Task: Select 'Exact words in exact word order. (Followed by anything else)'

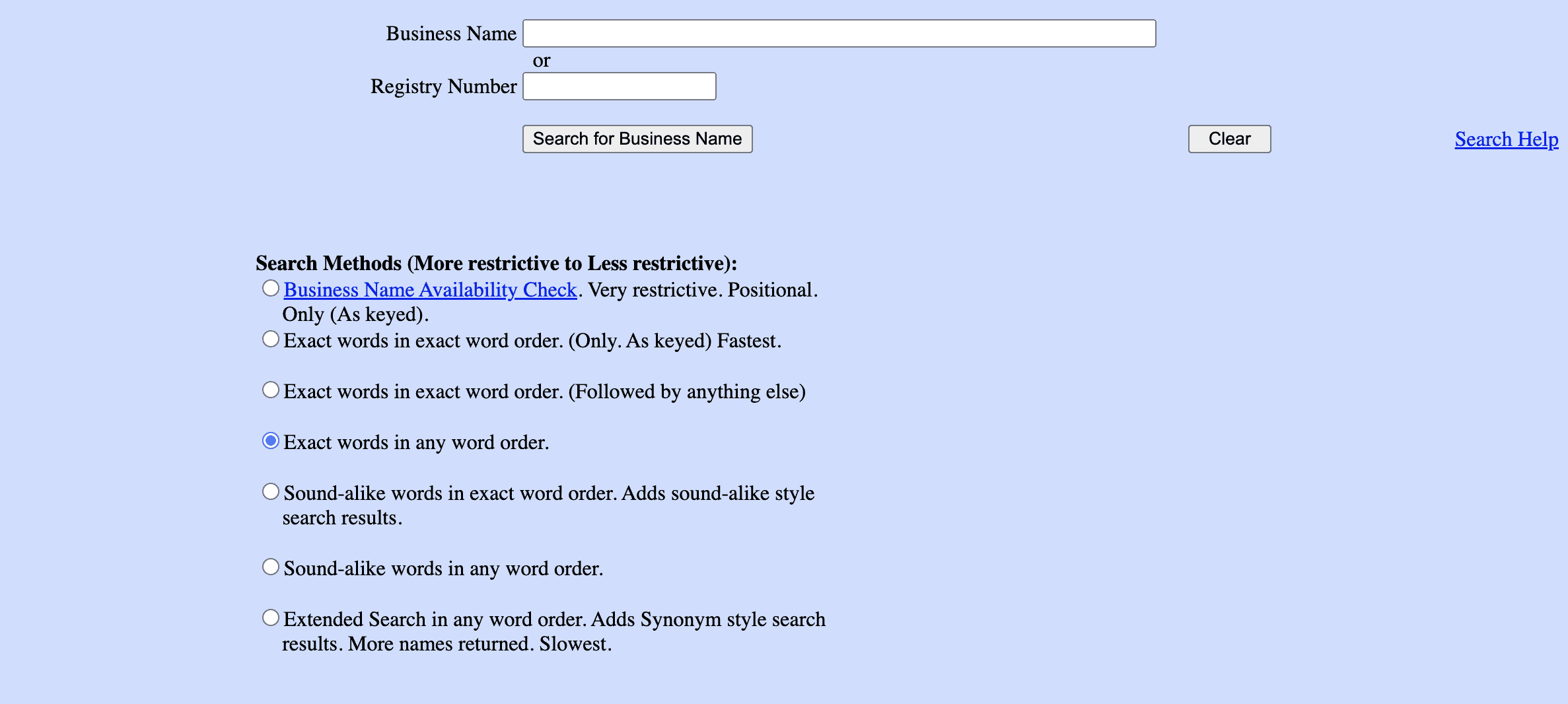Action: pyautogui.click(x=270, y=390)
